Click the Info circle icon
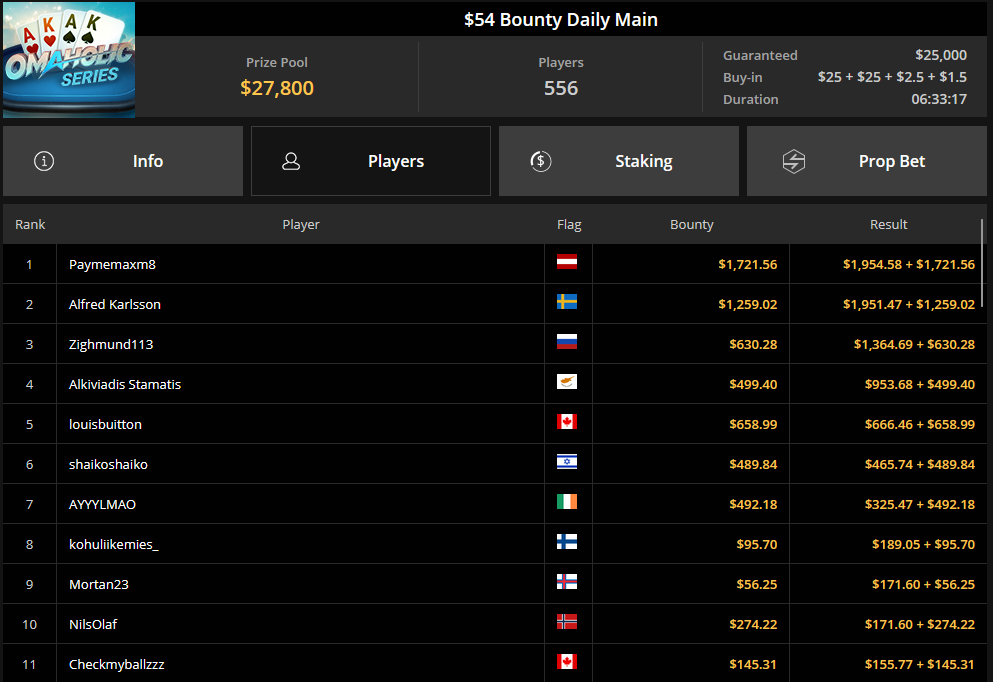The image size is (993, 682). [44, 161]
